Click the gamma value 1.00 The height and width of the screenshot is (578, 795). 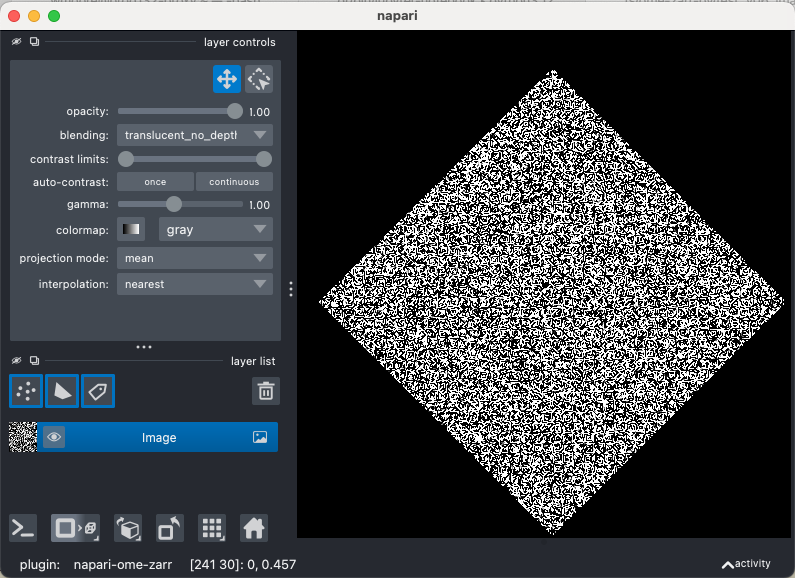pyautogui.click(x=259, y=205)
